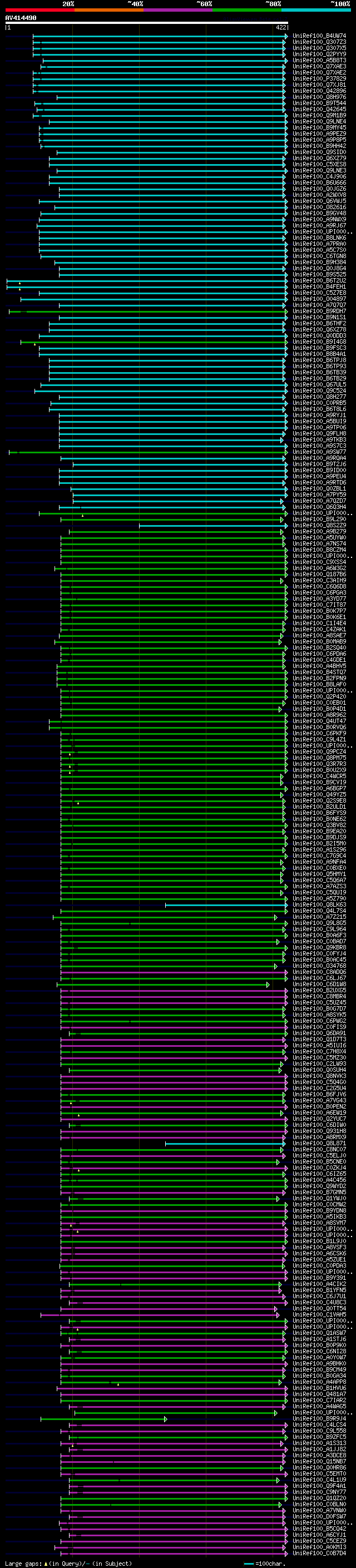Screen dimensions: 356x1568
Task: Select hit label UniRef100_C5ELJ0
Action: tap(319, 1155)
